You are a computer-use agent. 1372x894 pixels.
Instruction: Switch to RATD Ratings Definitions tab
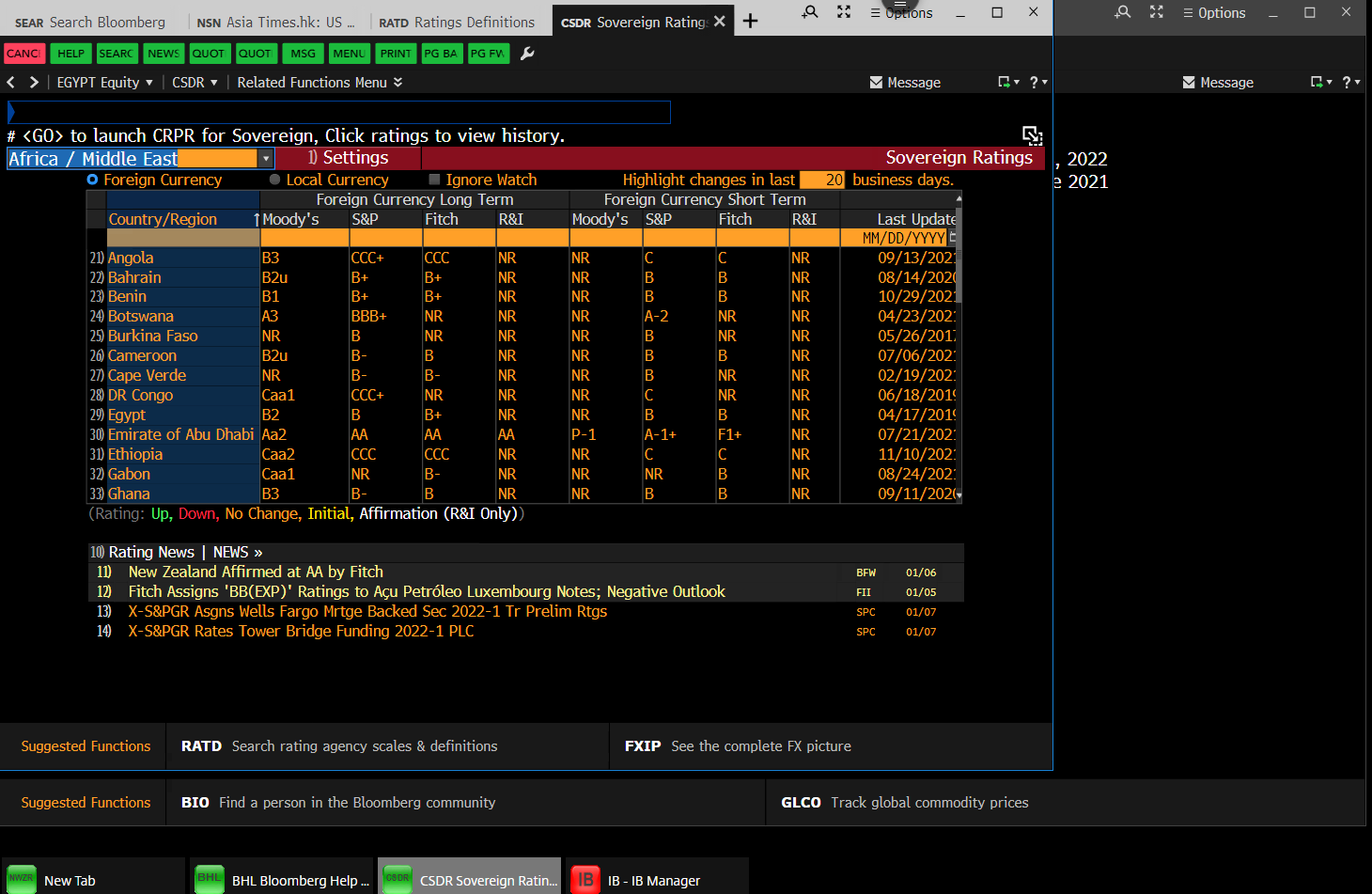point(458,23)
